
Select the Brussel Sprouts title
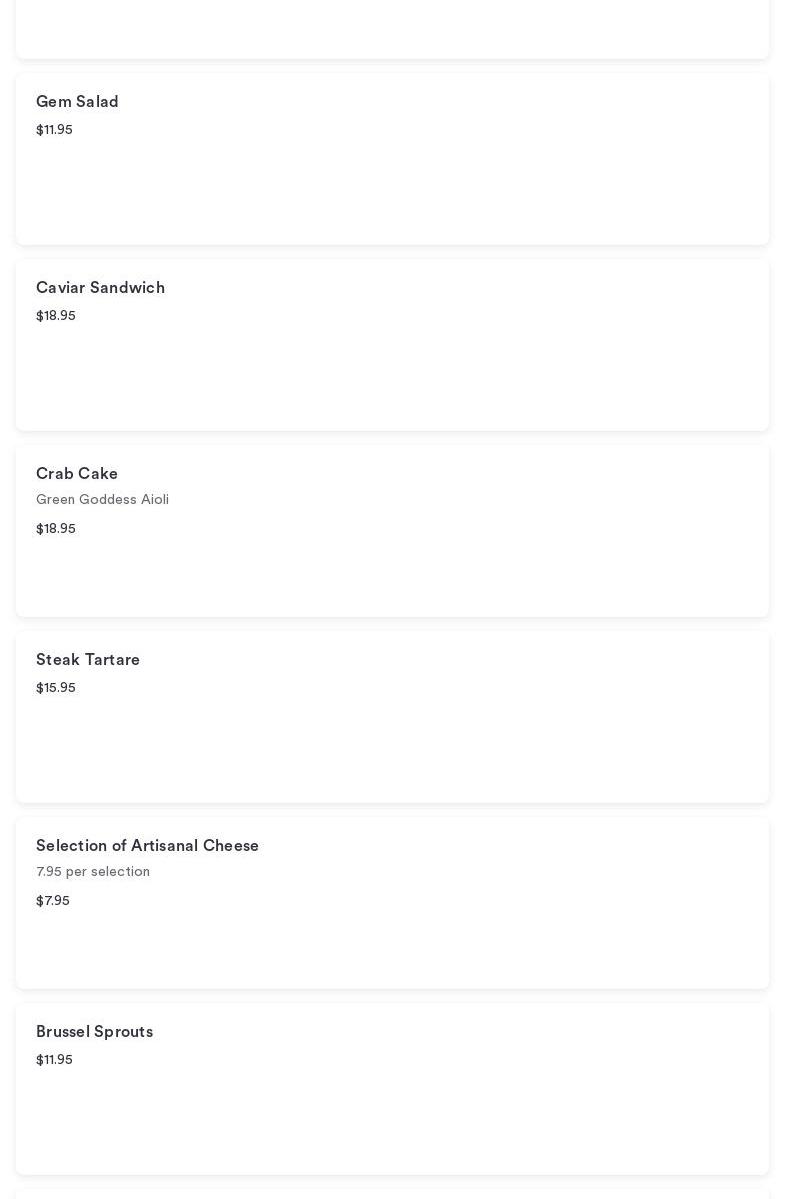pos(94,1032)
